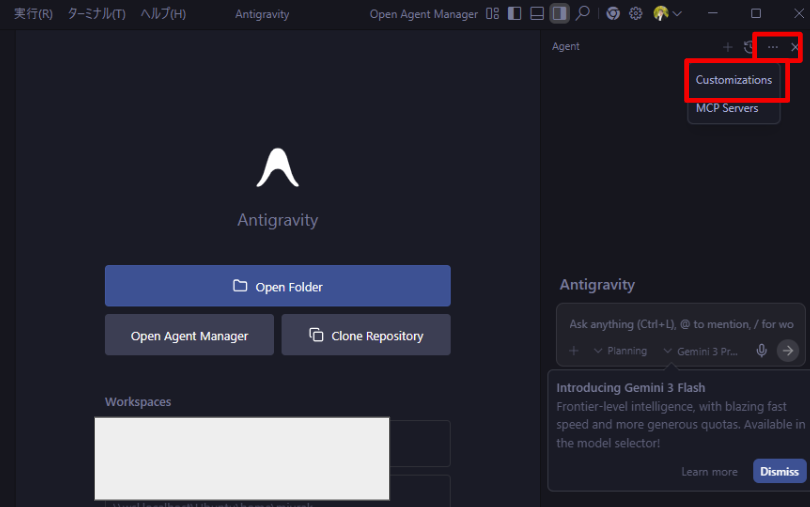Click the Learn more link
Screen dimensions: 810x507
tap(709, 471)
